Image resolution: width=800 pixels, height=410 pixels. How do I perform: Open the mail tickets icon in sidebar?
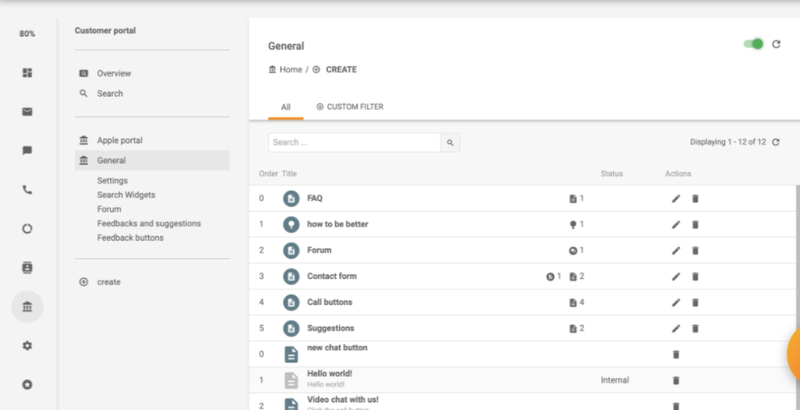click(27, 112)
